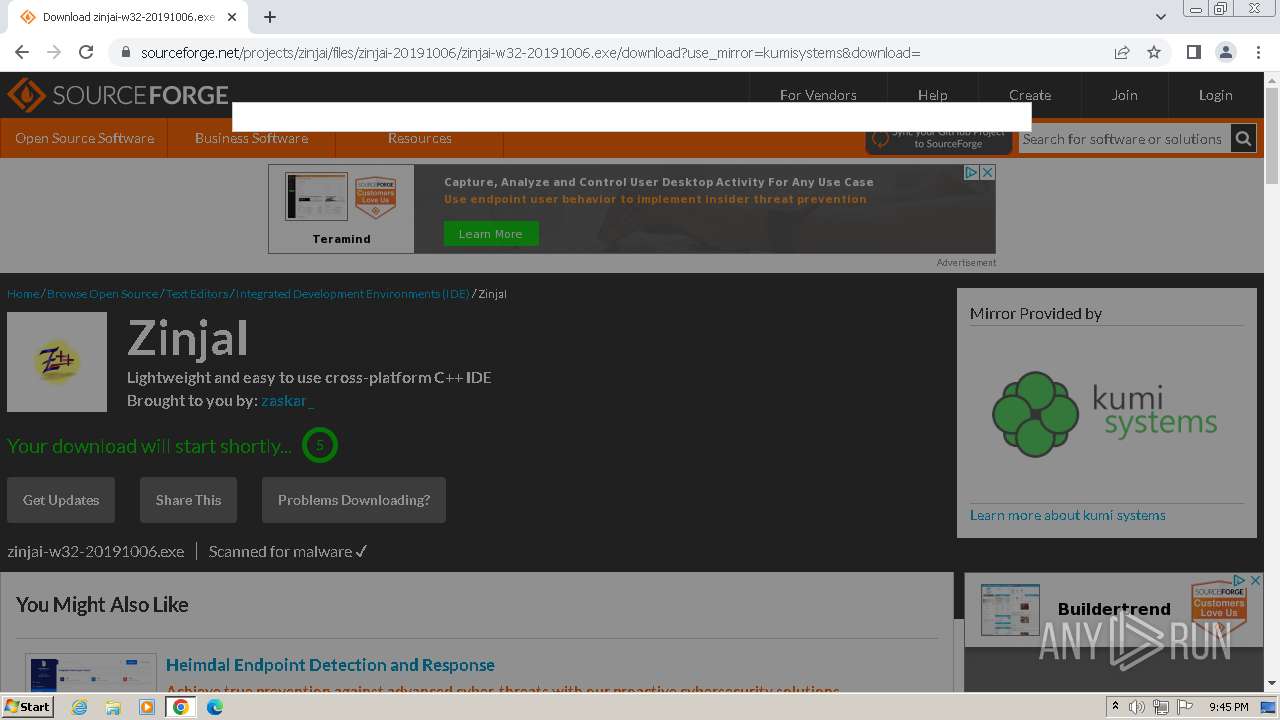View site information padlock icon
Viewport: 1280px width, 720px height.
(x=125, y=52)
